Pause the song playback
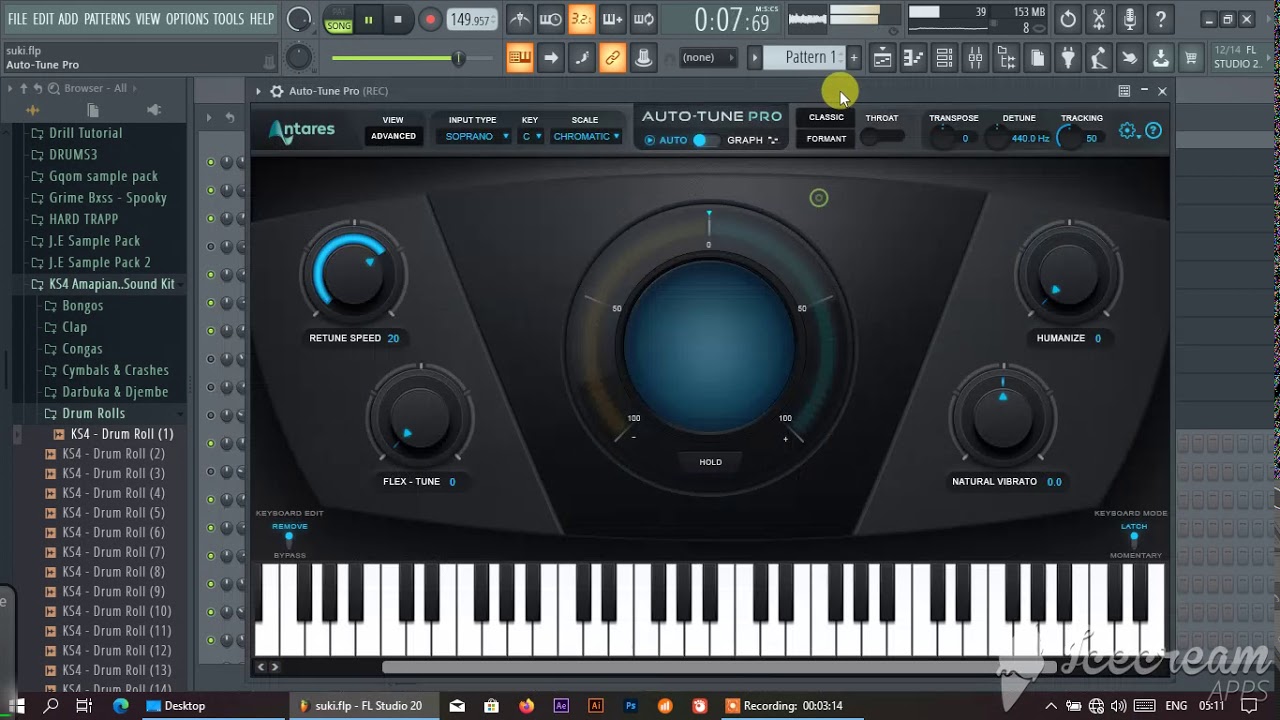 pos(368,19)
